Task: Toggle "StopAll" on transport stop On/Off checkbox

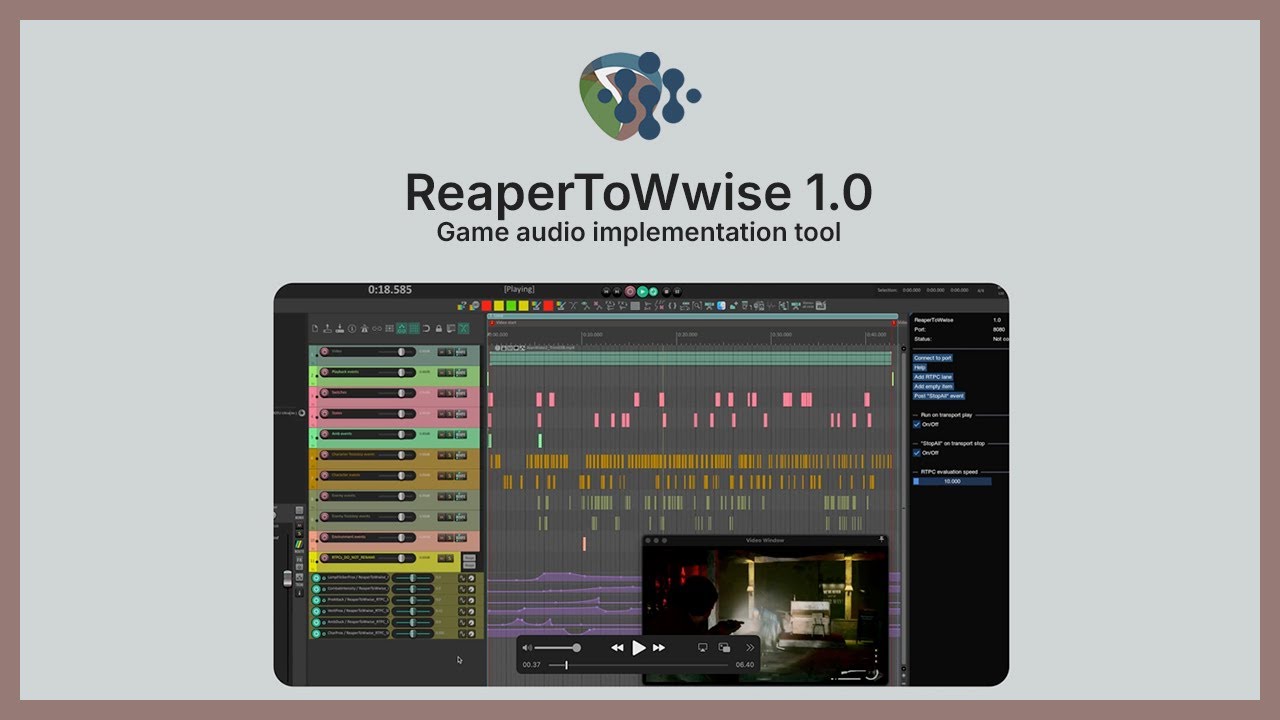Action: point(917,453)
